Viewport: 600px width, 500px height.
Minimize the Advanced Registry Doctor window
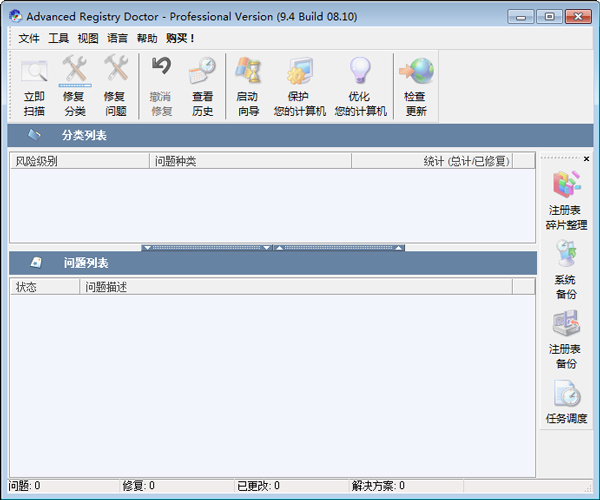pos(520,17)
